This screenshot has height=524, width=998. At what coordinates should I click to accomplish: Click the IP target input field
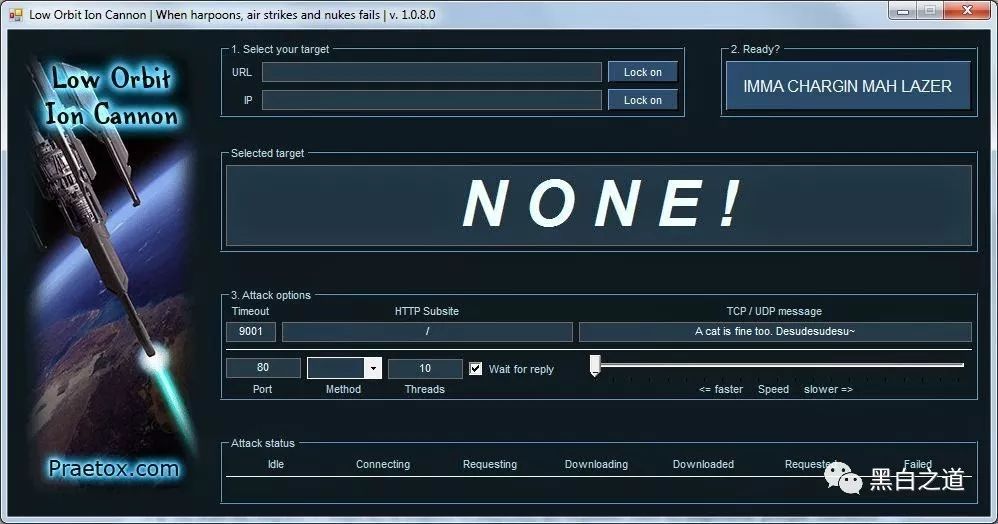pos(432,100)
